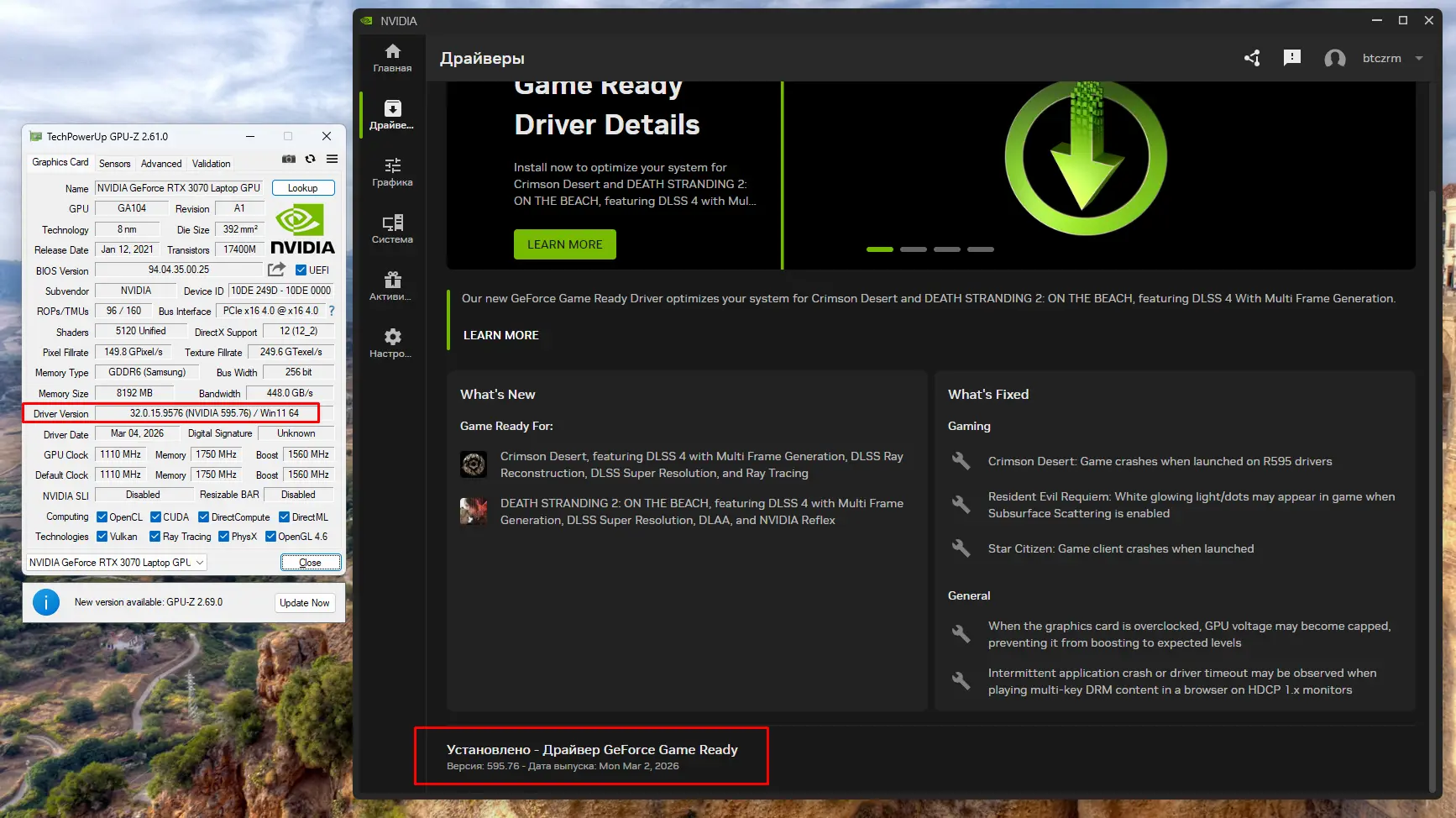Toggle the Vulkan checkbox
This screenshot has width=1456, height=818.
point(102,537)
